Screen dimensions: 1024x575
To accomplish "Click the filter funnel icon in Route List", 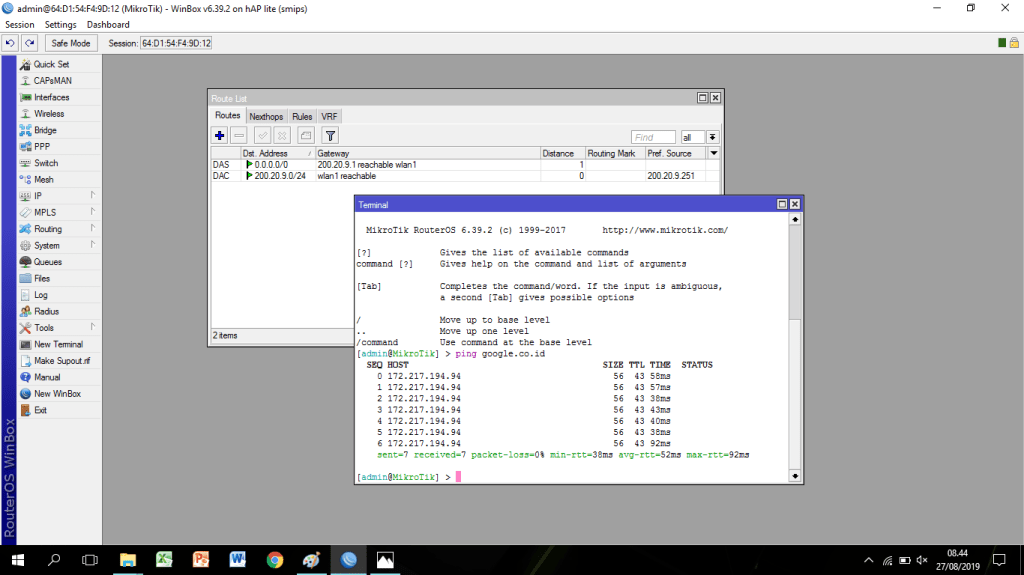I will (330, 135).
